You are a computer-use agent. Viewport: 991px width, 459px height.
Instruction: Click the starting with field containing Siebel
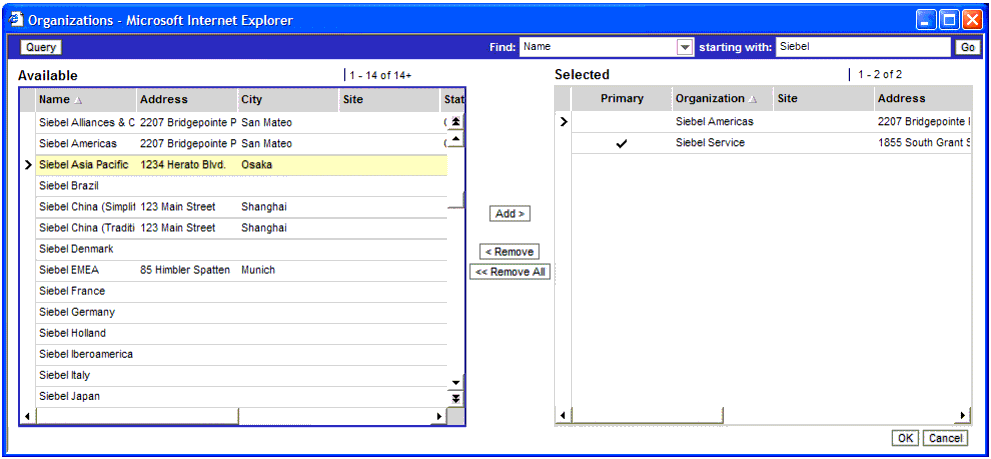[x=863, y=47]
